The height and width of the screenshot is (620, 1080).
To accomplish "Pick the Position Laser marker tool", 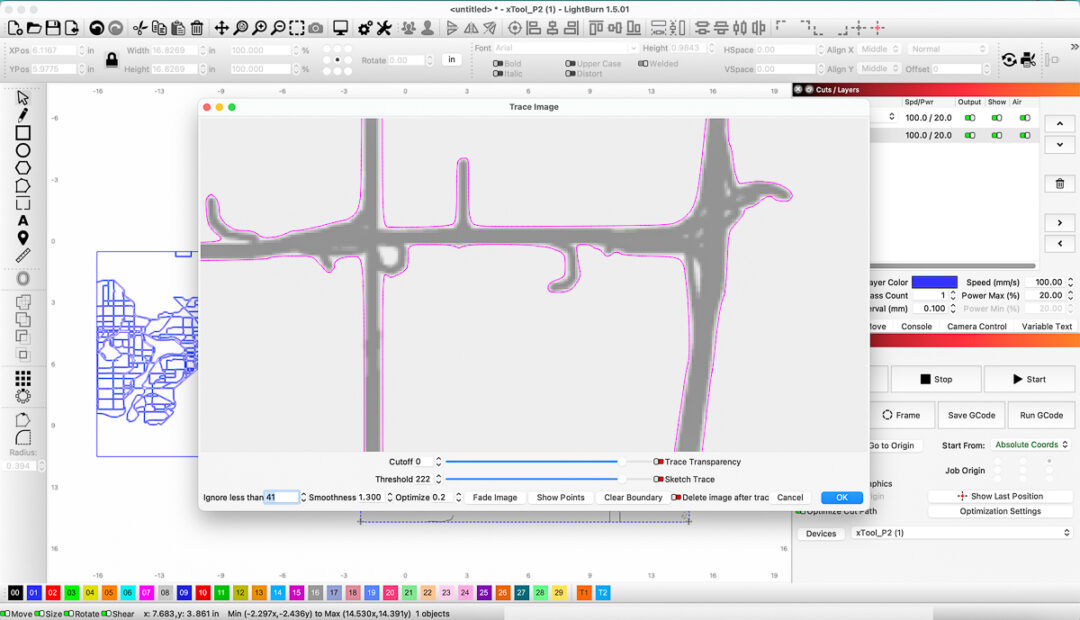I will (23, 238).
